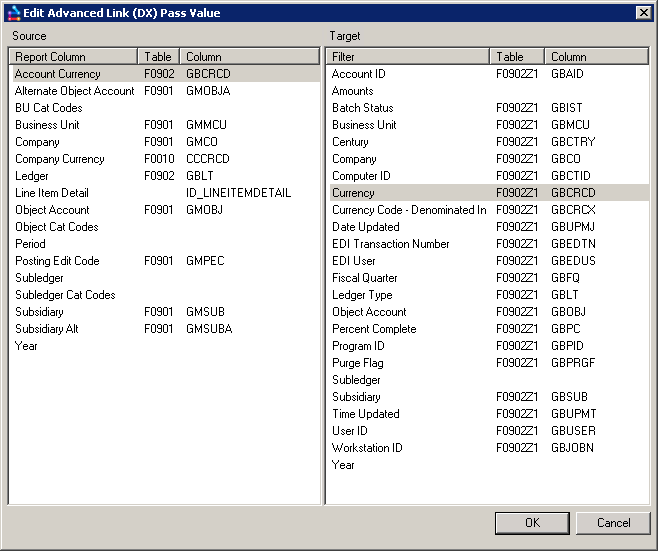Click the Source Table column header
The width and height of the screenshot is (658, 551).
click(x=158, y=57)
